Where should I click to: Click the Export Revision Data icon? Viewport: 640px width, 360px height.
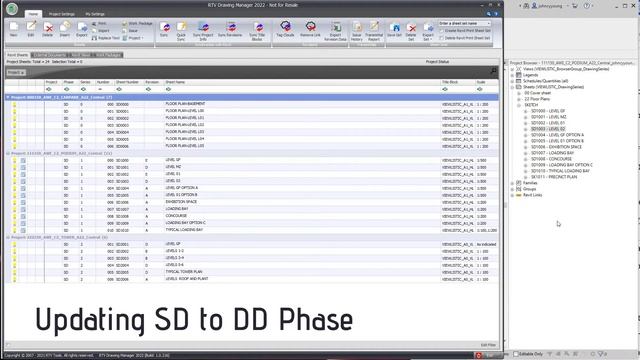coord(336,27)
